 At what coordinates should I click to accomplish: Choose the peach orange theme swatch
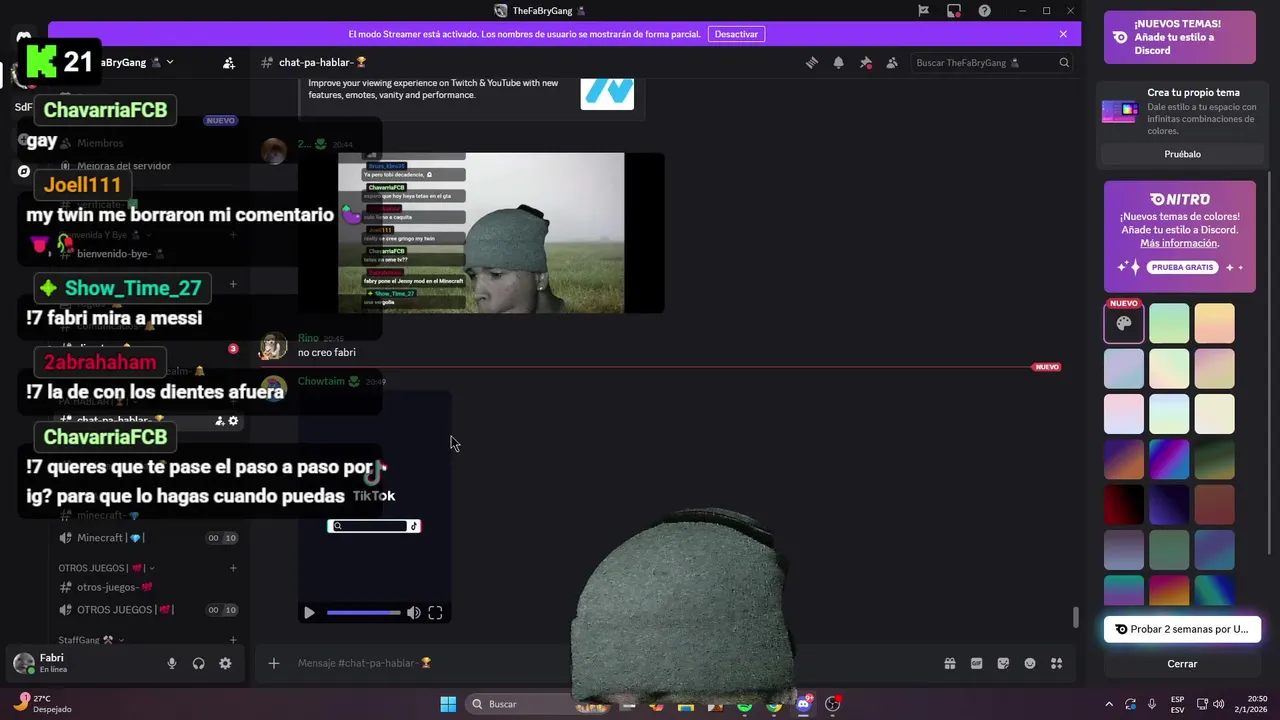click(x=1215, y=323)
